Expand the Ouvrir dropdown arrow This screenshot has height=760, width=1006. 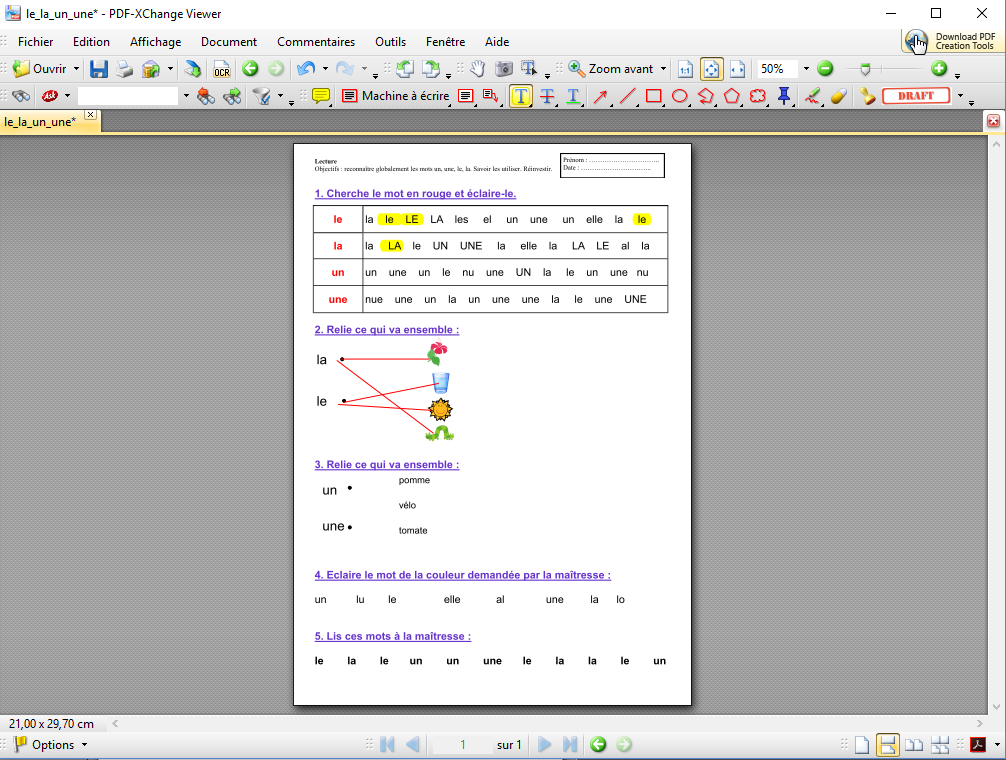point(77,69)
